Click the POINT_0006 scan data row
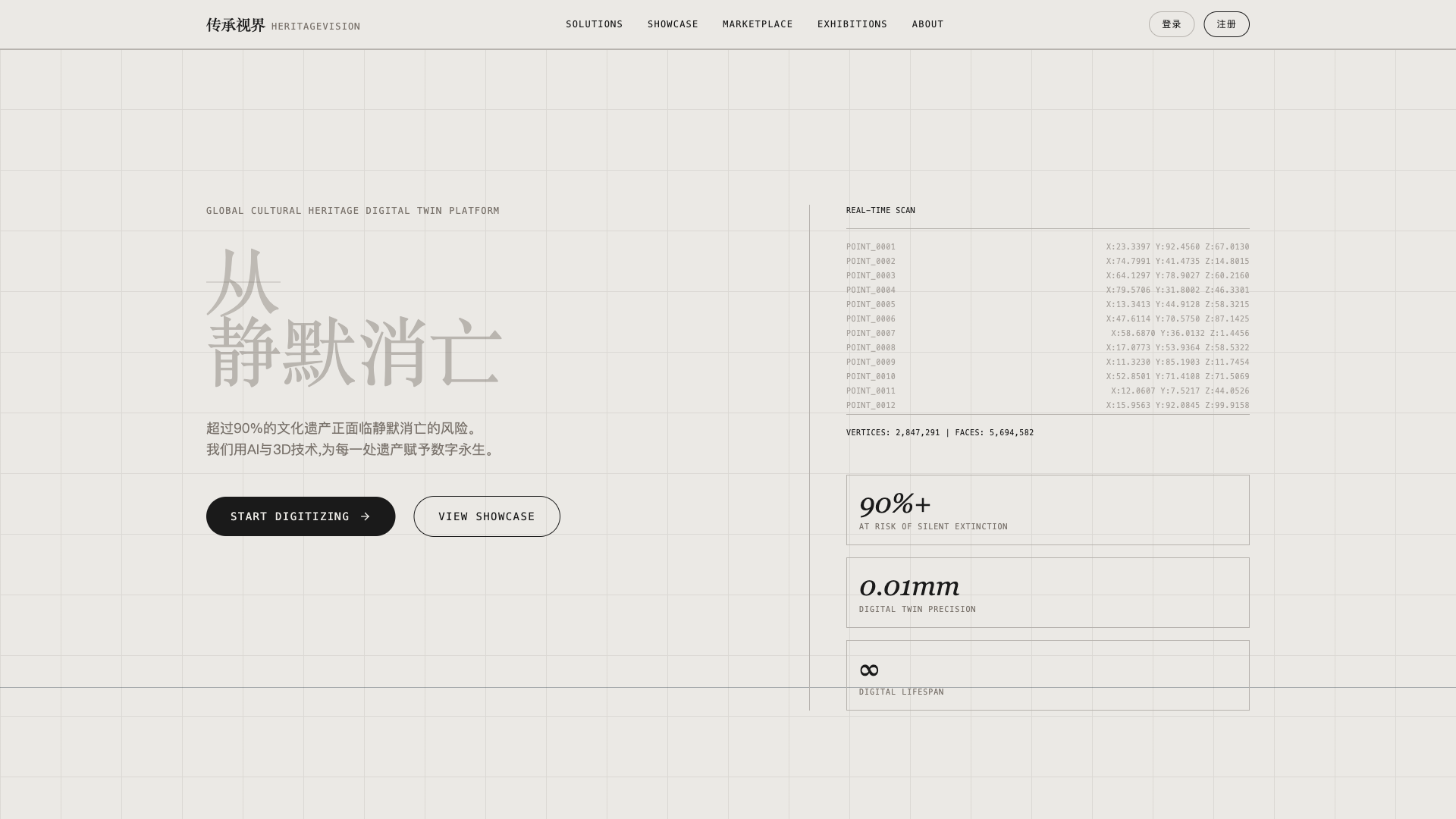The image size is (1456, 819). point(1047,318)
